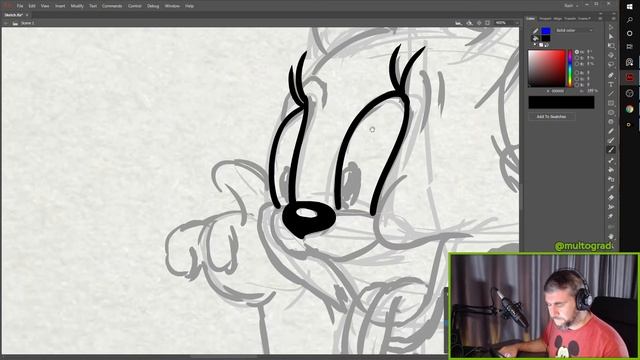Click the alpha percentage field
Screen dimensions: 640x360
point(592,91)
